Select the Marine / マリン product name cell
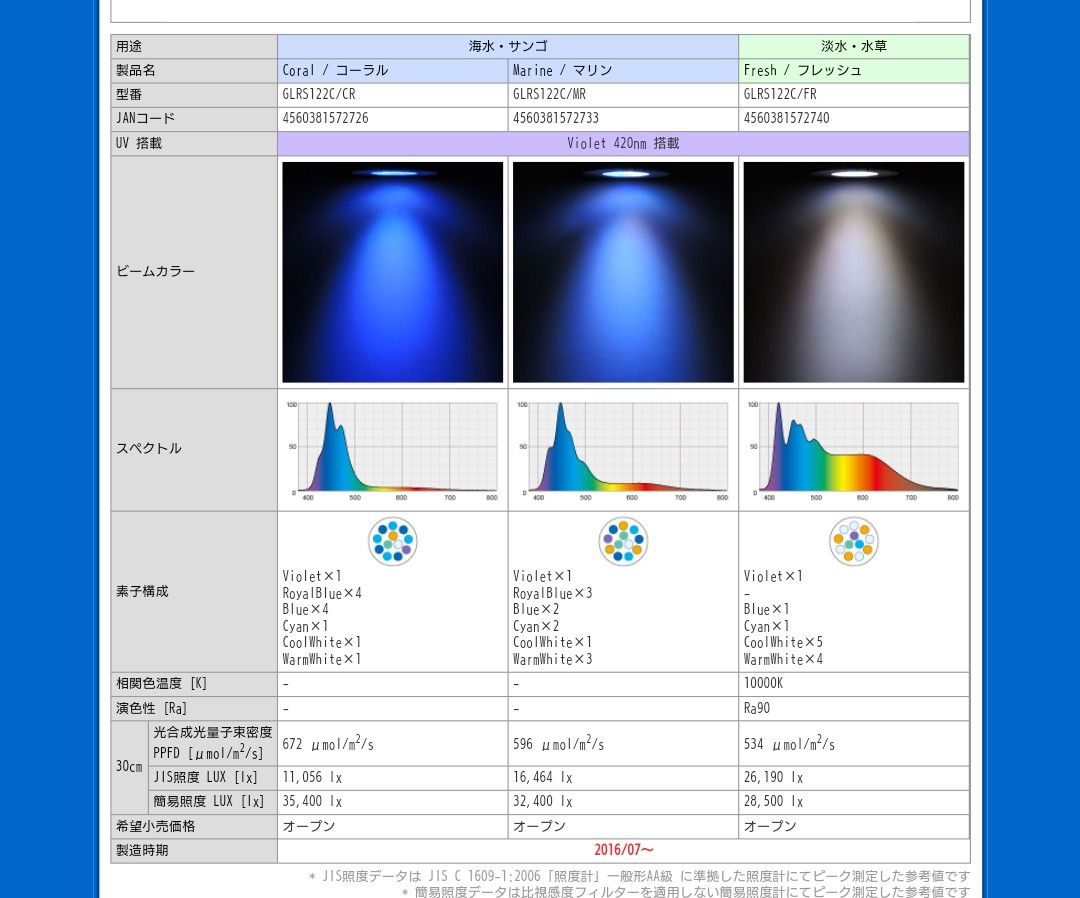This screenshot has width=1080, height=898. tap(623, 70)
